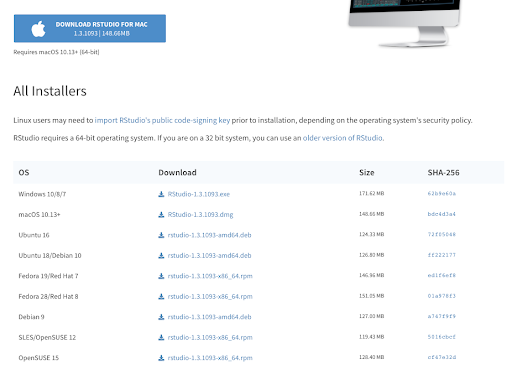
Task: Click the Fedora 19/Red Hat 7 OS cell
Action: (48, 276)
